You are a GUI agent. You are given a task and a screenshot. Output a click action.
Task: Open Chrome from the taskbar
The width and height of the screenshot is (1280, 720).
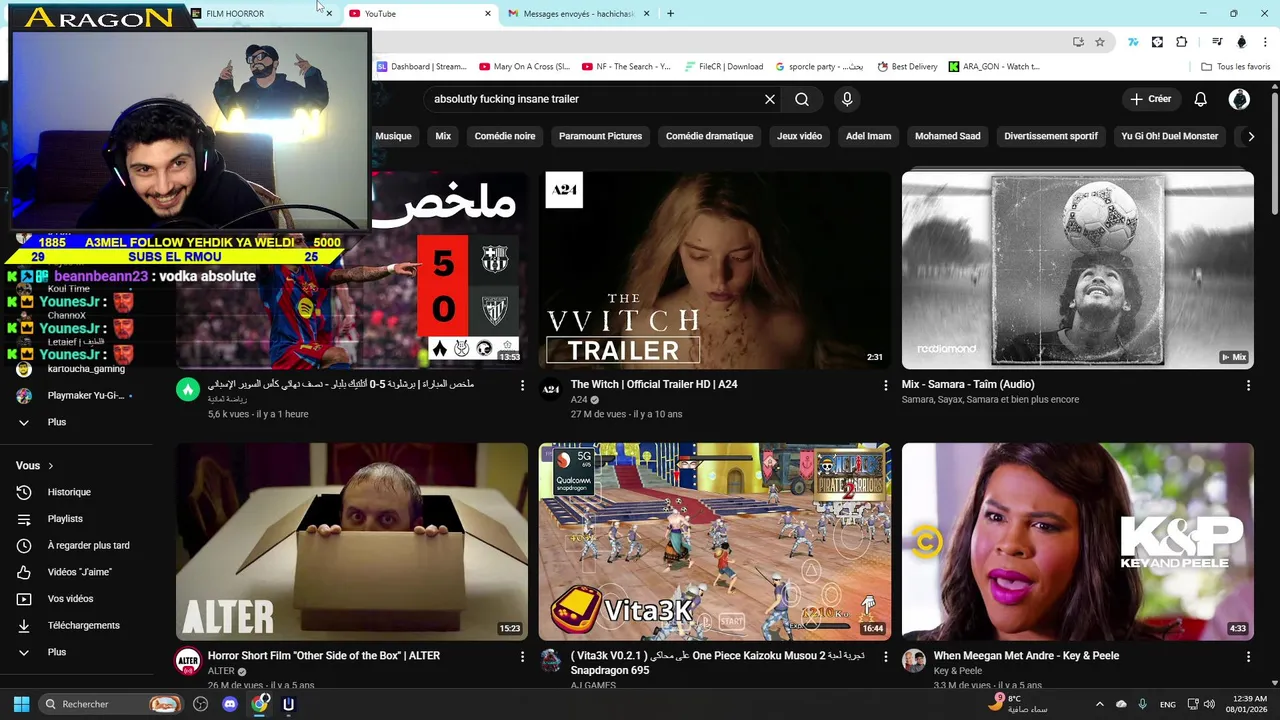click(x=259, y=704)
